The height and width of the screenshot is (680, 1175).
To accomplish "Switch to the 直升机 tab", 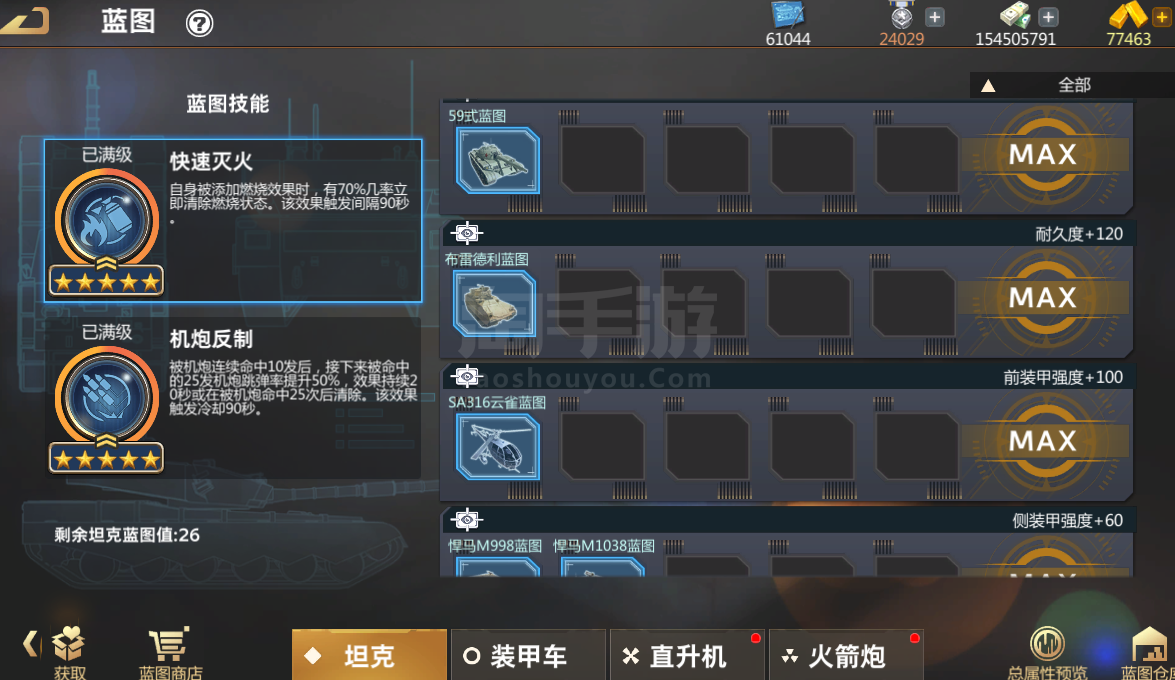I will (x=688, y=655).
